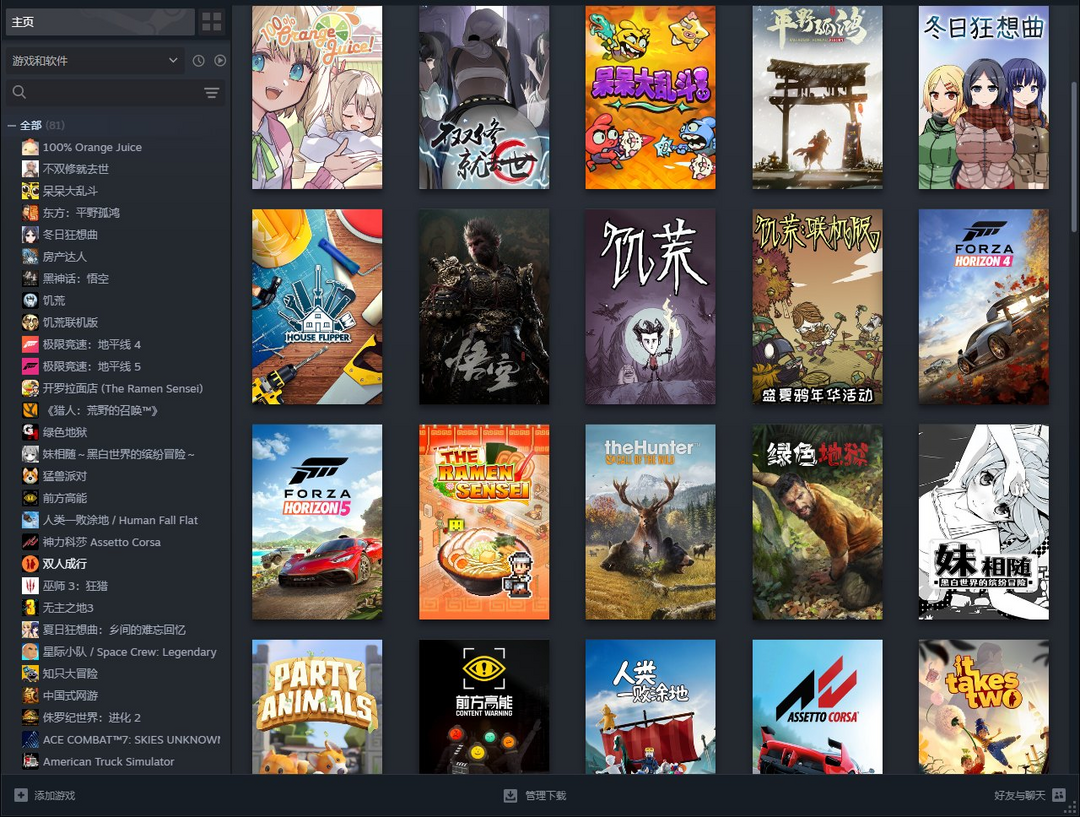Open the 游戏和软件 dropdown
The width and height of the screenshot is (1080, 817).
point(95,61)
